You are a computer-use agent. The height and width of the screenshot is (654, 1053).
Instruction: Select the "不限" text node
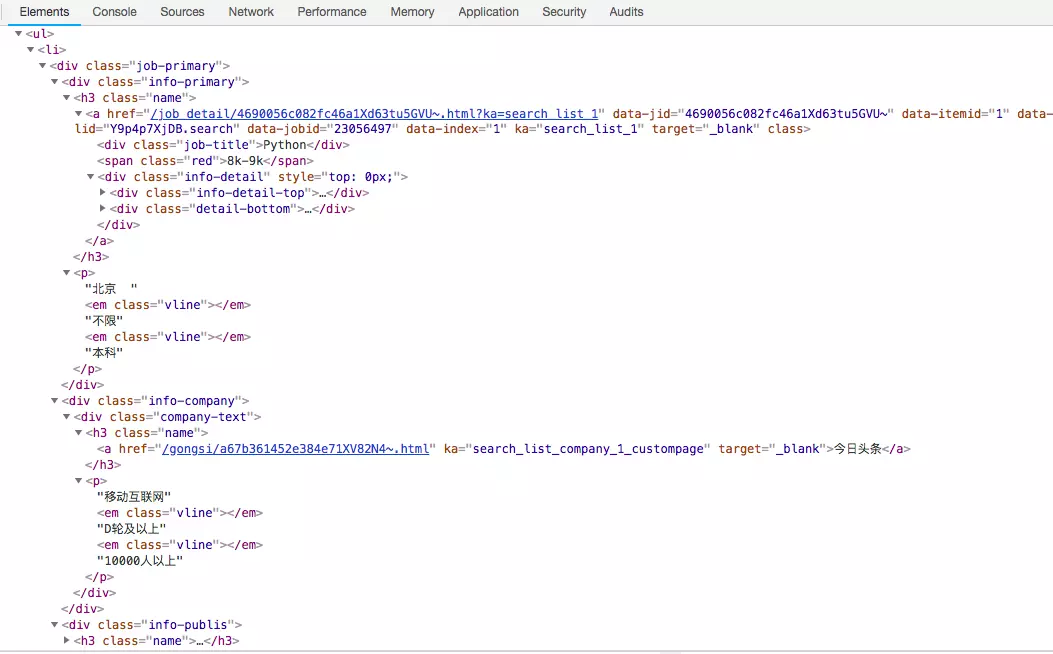[103, 321]
